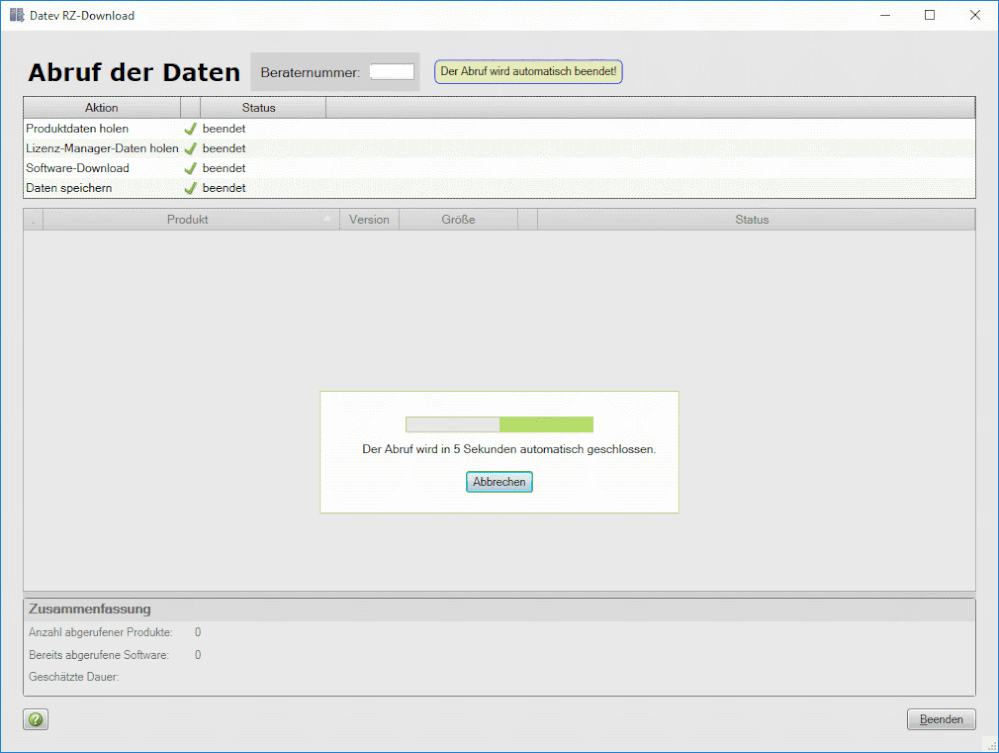The width and height of the screenshot is (999, 753).
Task: Sort by the Produkt column header
Action: click(x=190, y=219)
